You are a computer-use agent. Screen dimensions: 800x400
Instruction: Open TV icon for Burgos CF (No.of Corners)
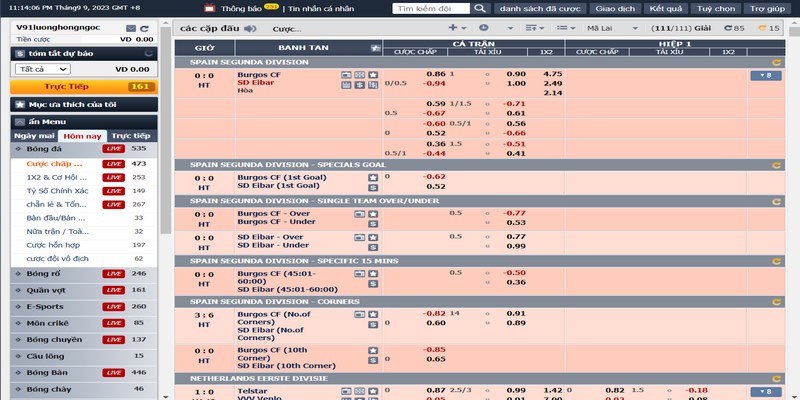tap(360, 314)
